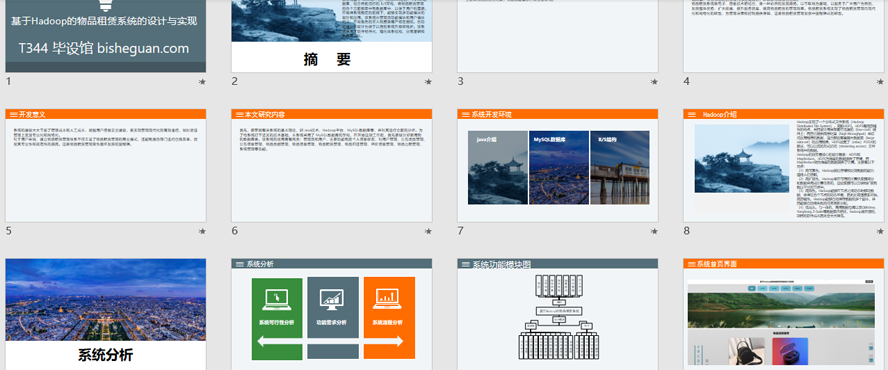Click the transition star icon under slide 4
The width and height of the screenshot is (888, 370).
coord(880,82)
